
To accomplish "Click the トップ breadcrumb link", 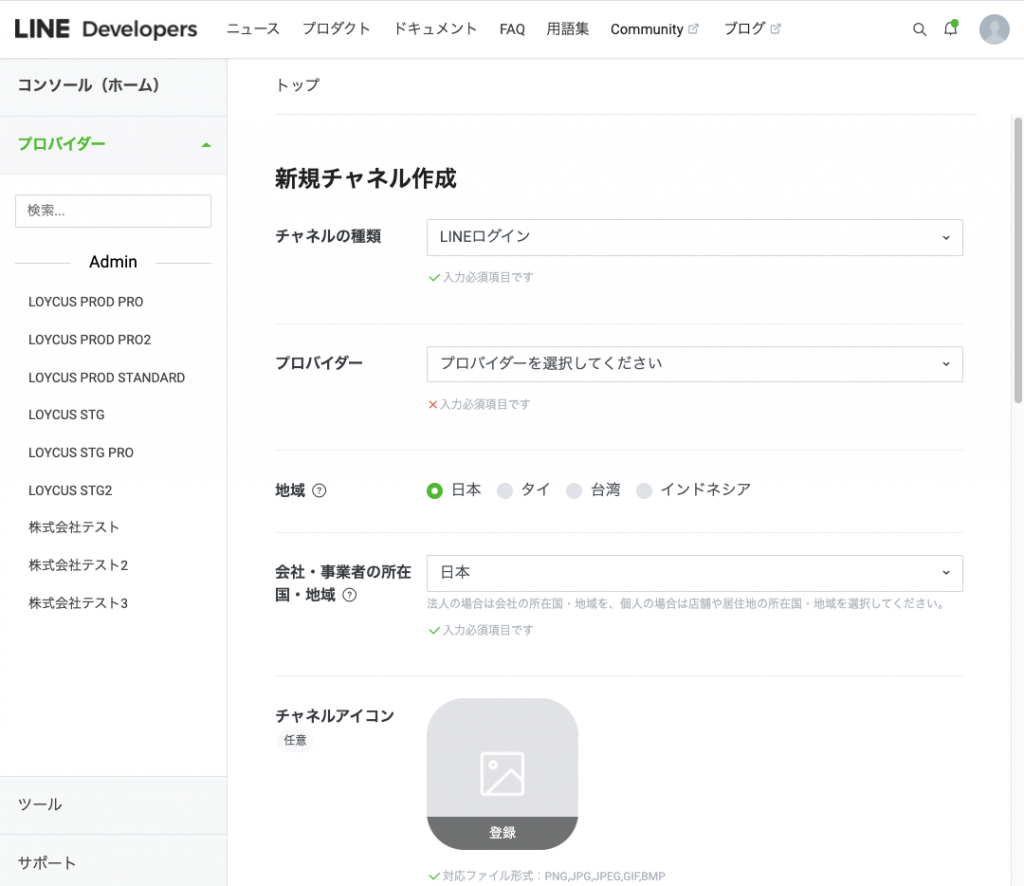I will [x=298, y=86].
